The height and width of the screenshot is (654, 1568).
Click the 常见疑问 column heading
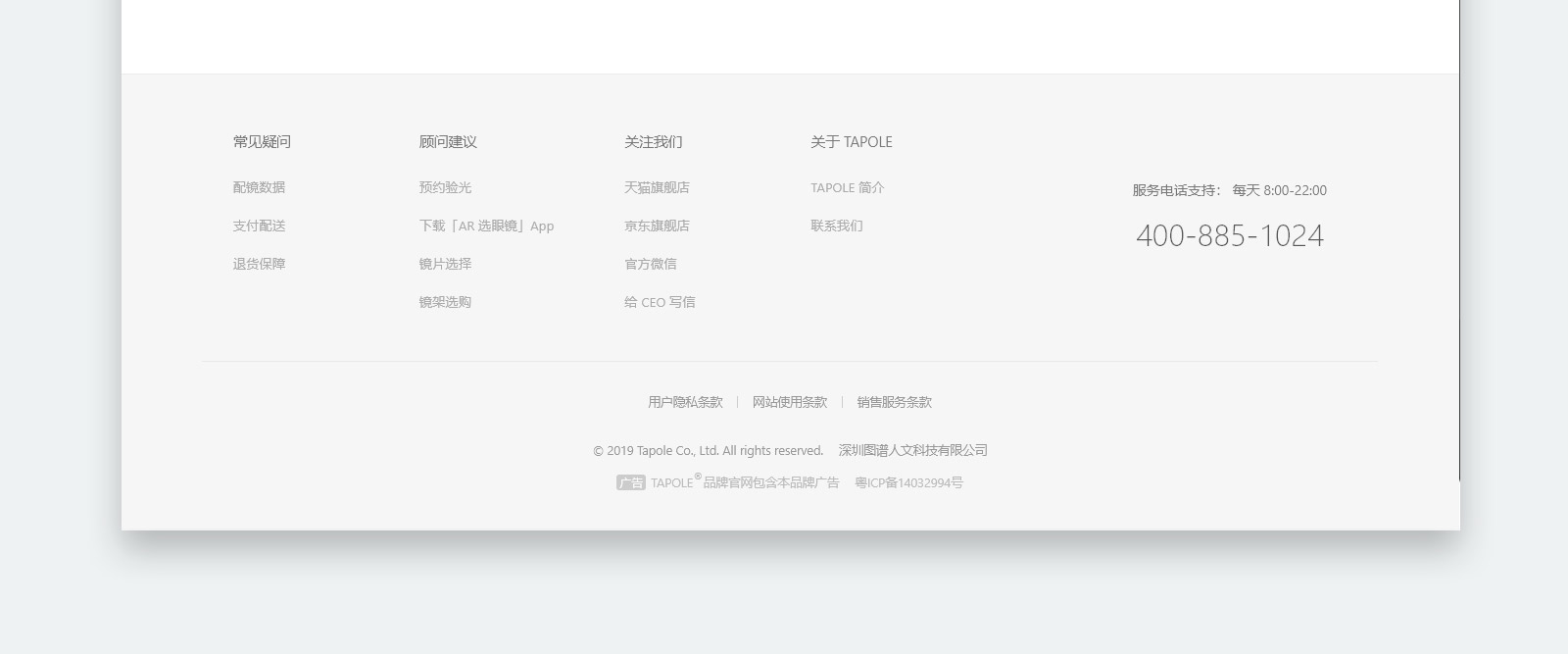coord(262,142)
